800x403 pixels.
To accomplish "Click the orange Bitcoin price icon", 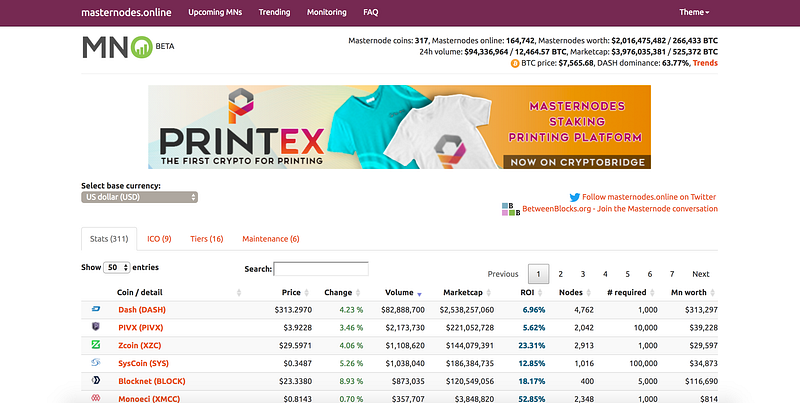I will click(515, 63).
